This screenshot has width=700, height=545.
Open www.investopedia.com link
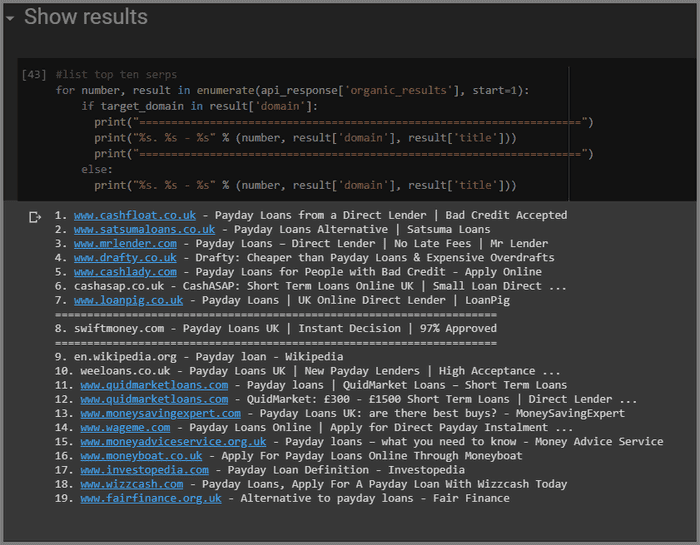coord(144,470)
